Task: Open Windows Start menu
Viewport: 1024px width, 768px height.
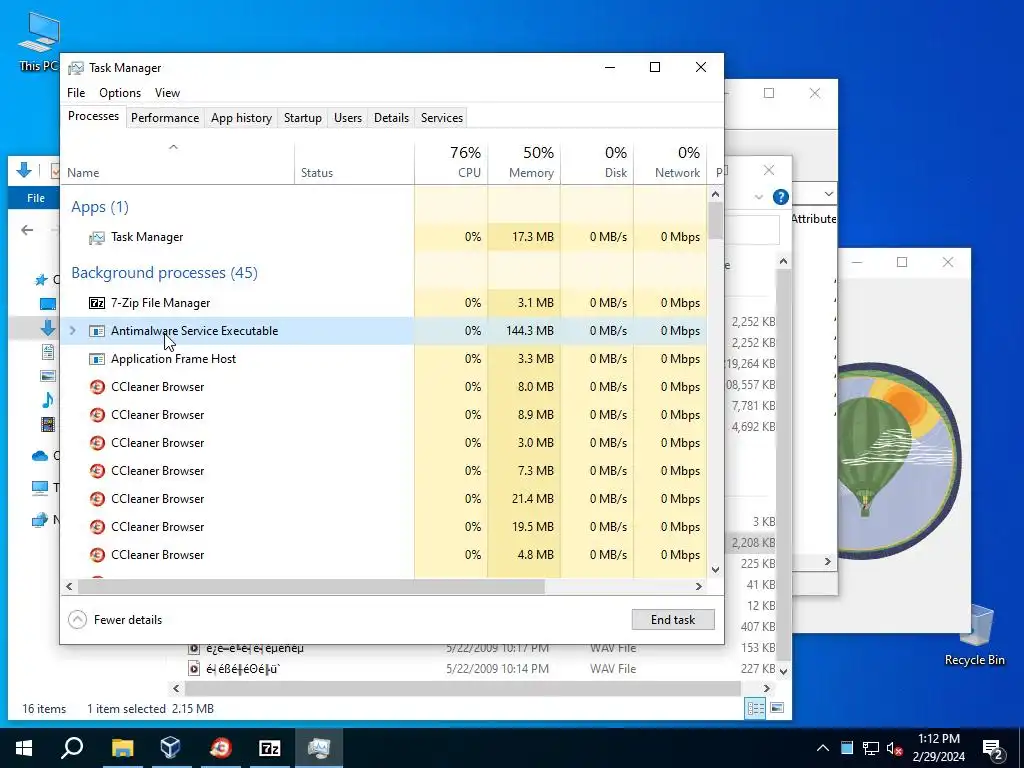Action: click(x=24, y=748)
